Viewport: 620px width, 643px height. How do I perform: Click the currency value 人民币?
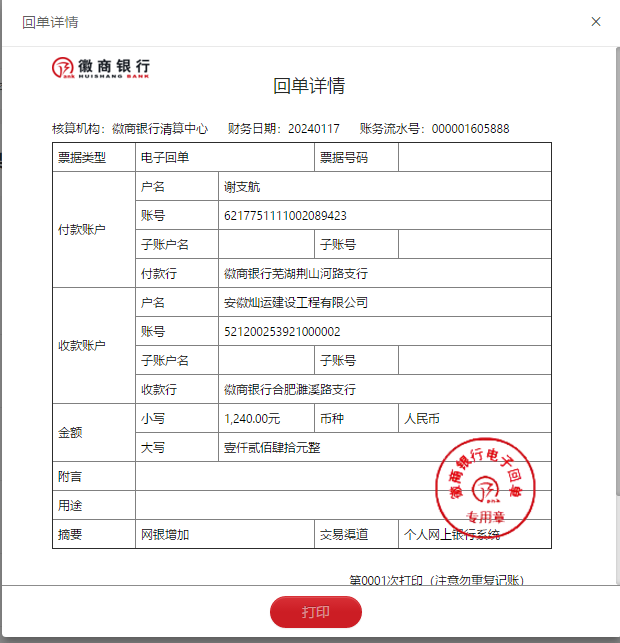click(421, 418)
